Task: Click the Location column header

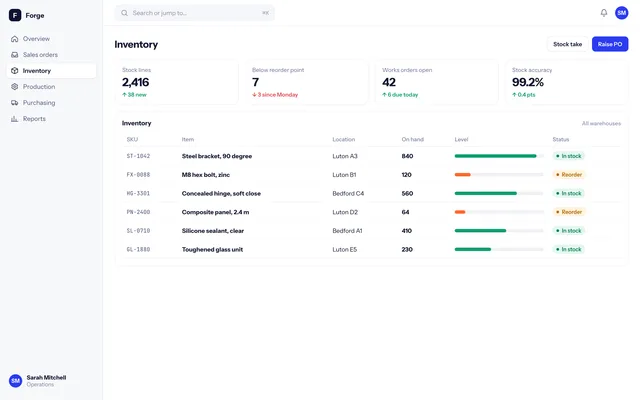Action: (344, 140)
